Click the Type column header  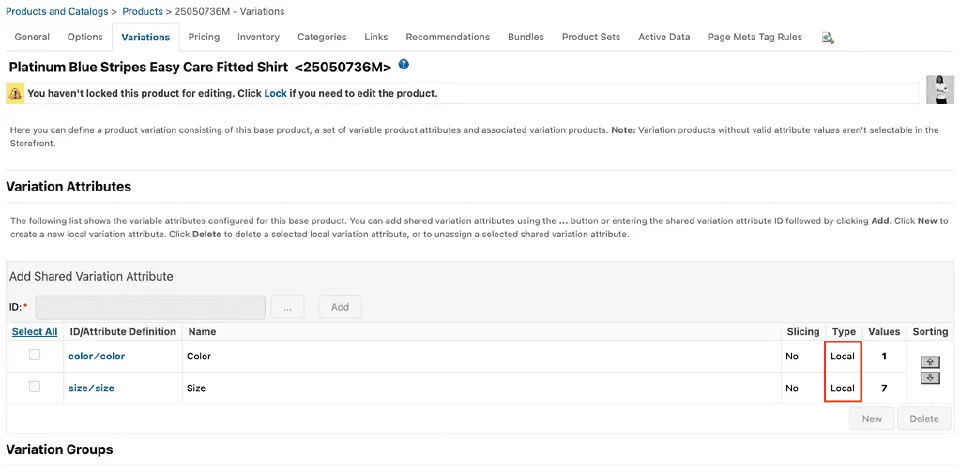(x=844, y=331)
